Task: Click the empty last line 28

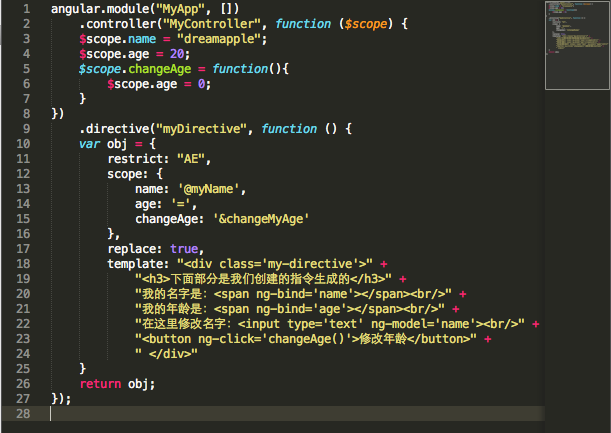Action: [300, 414]
